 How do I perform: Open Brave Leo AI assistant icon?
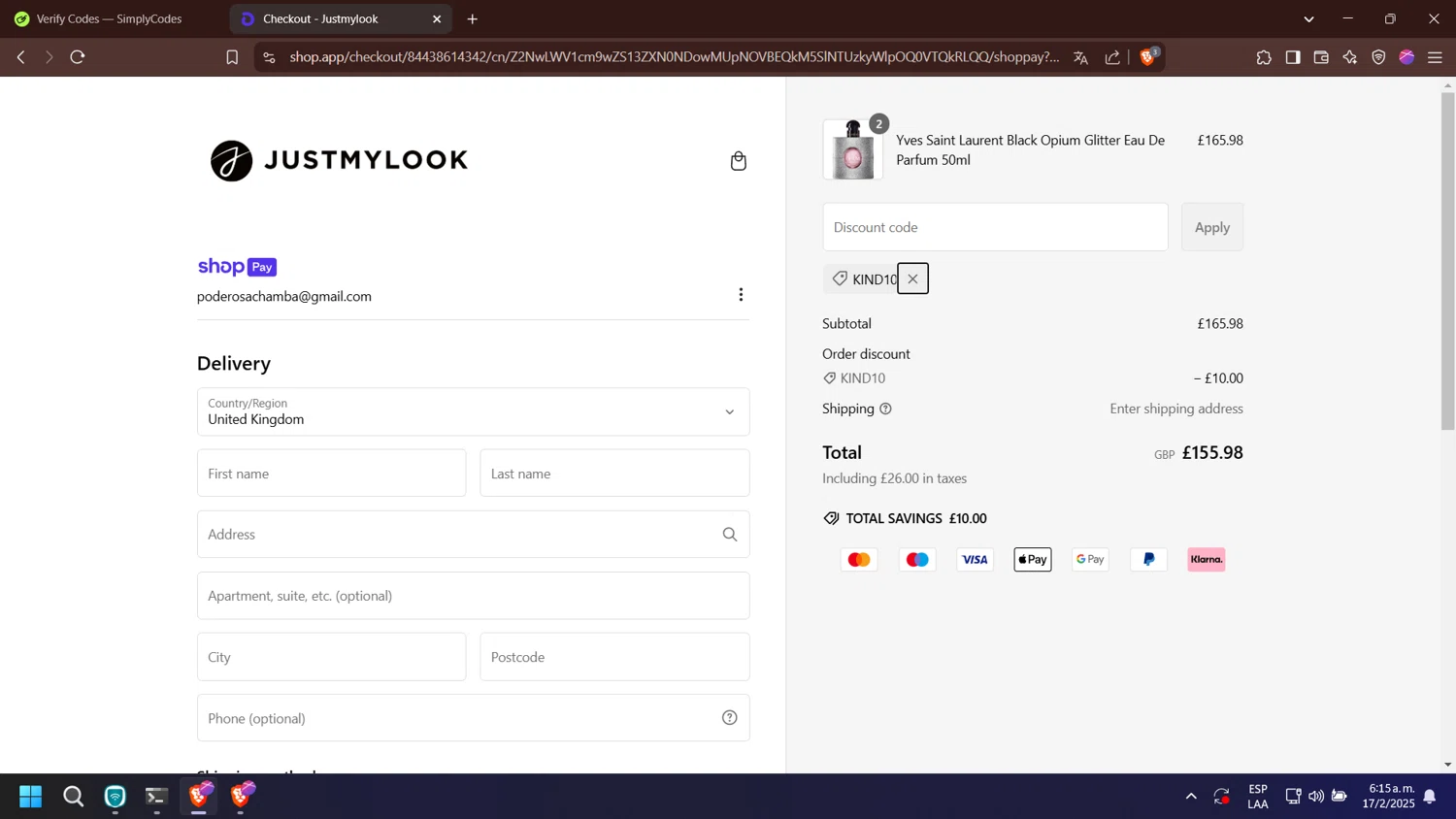(1350, 57)
